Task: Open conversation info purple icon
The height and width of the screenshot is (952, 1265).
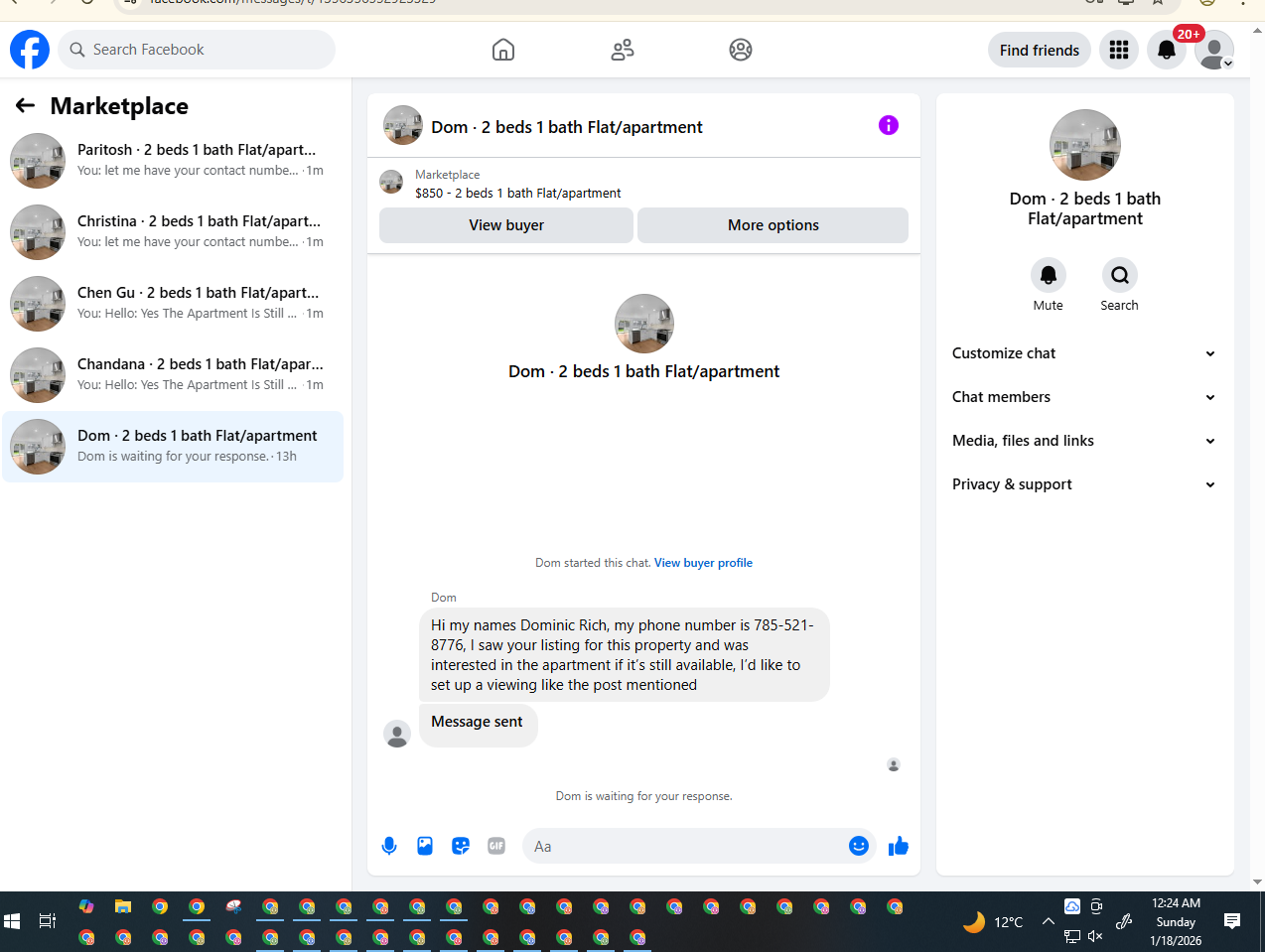Action: tap(889, 125)
